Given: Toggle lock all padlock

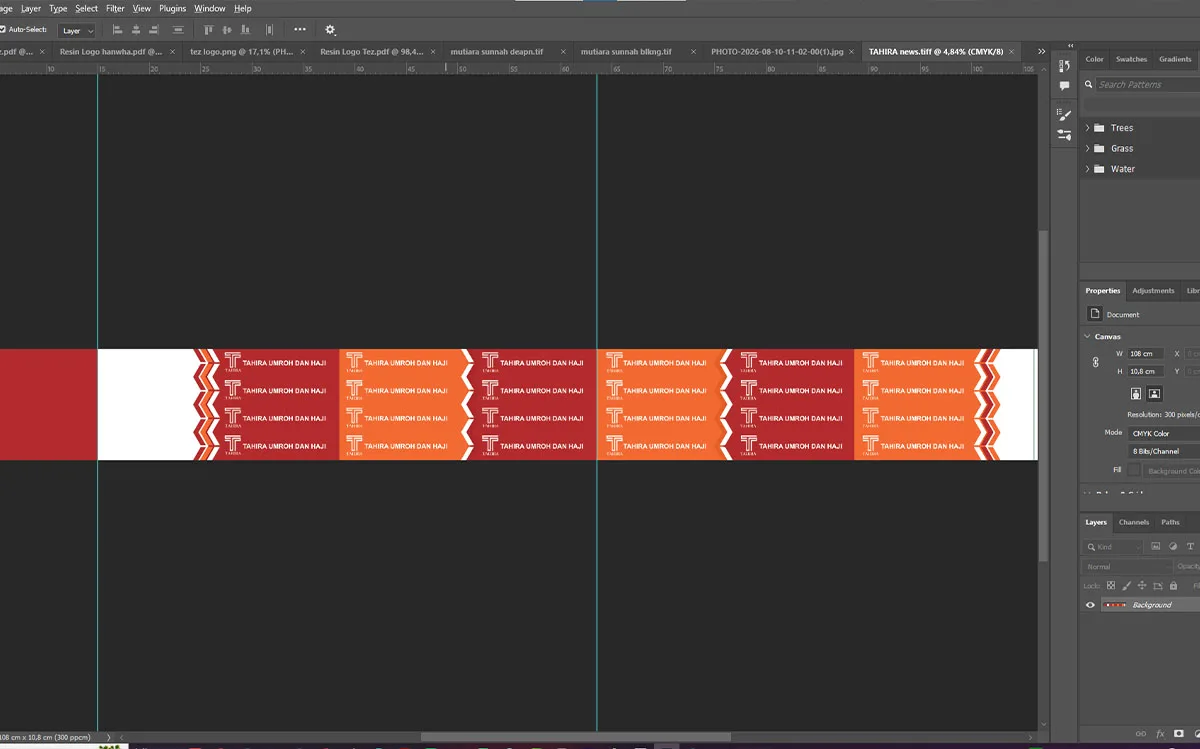Looking at the screenshot, I should click(1174, 586).
